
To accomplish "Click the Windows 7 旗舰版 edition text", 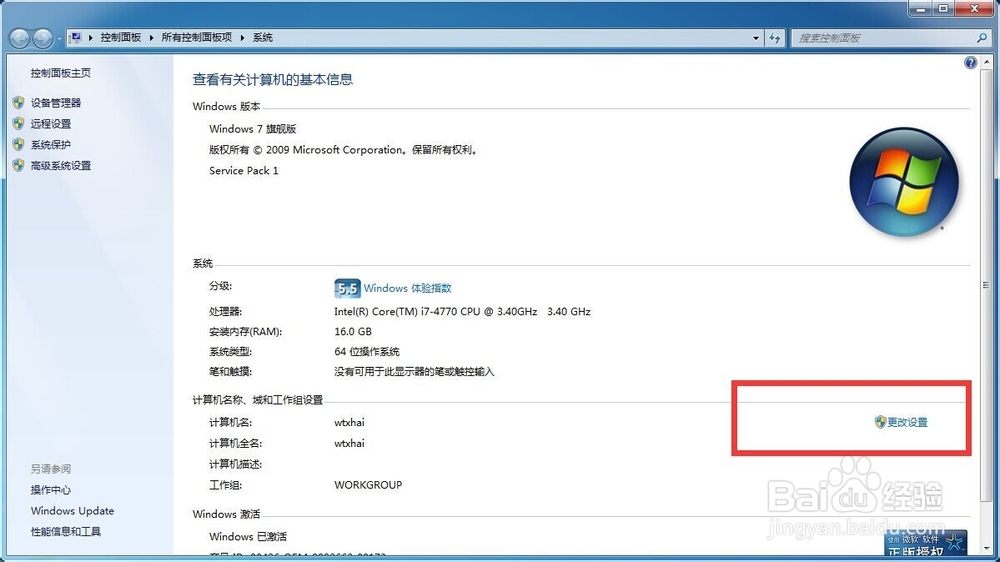I will point(253,129).
